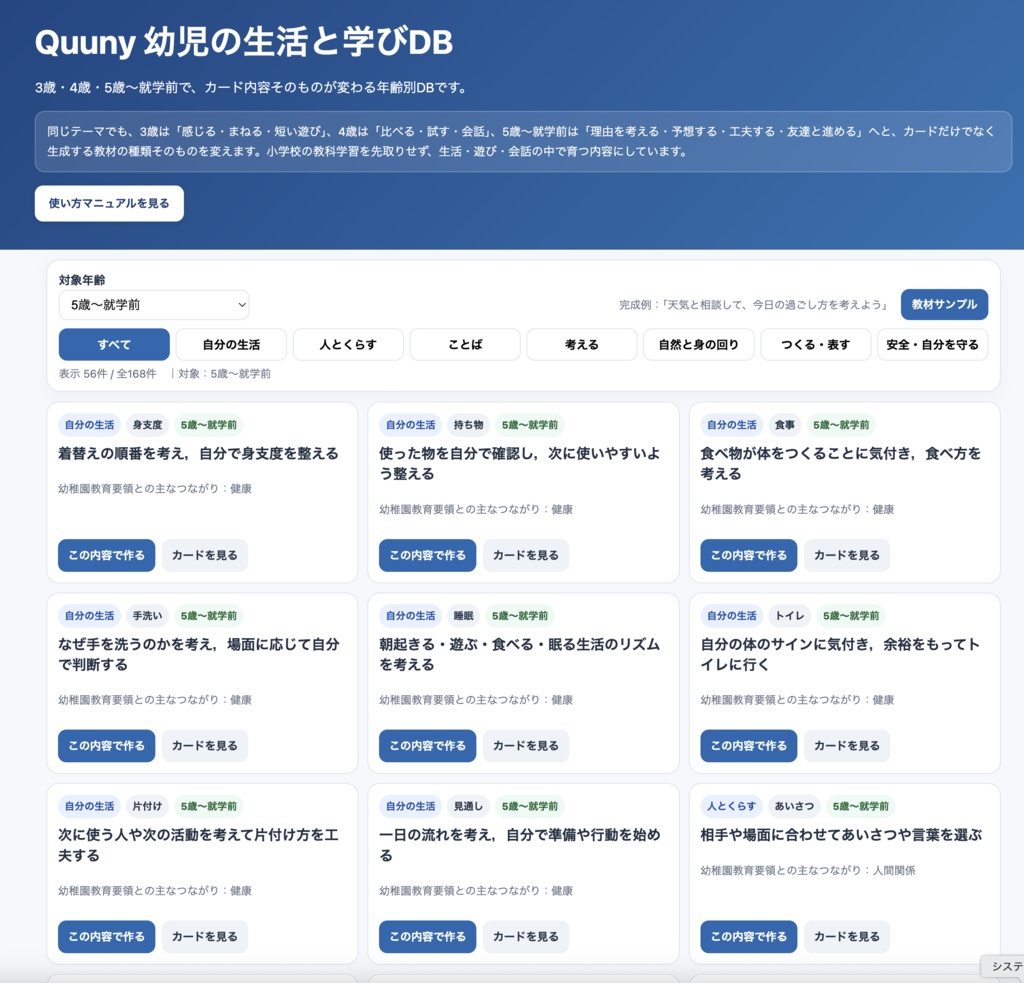Click the 睡眠 tag badge
Viewport: 1024px width, 983px height.
[x=464, y=615]
